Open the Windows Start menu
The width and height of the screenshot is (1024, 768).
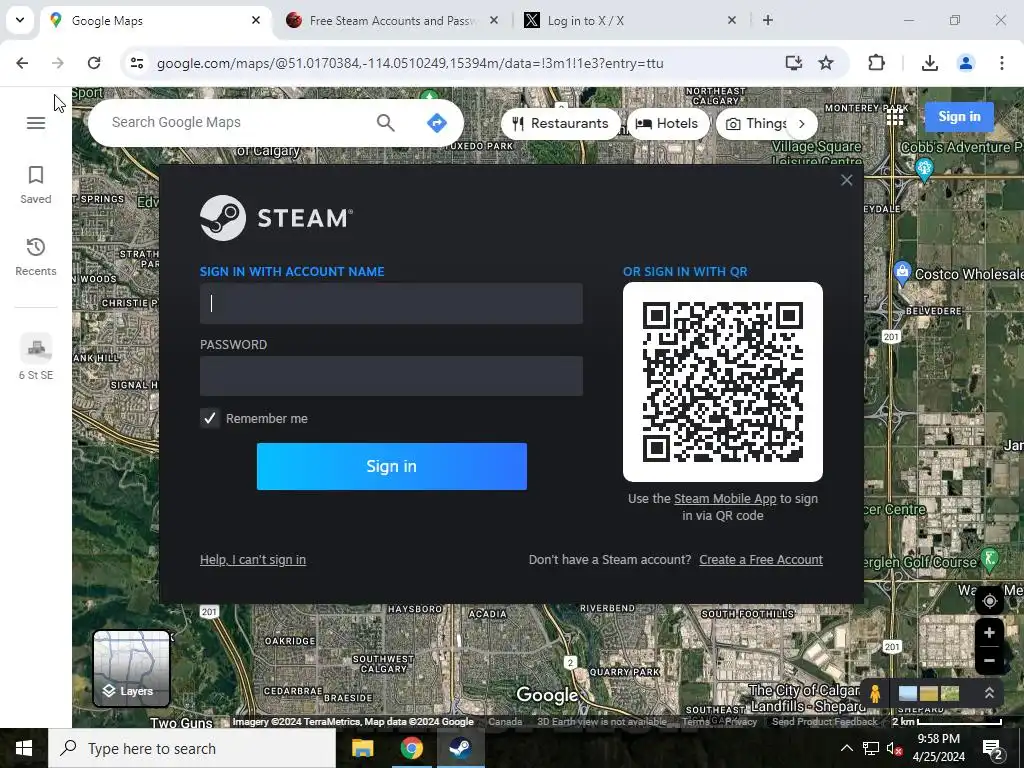pos(24,748)
